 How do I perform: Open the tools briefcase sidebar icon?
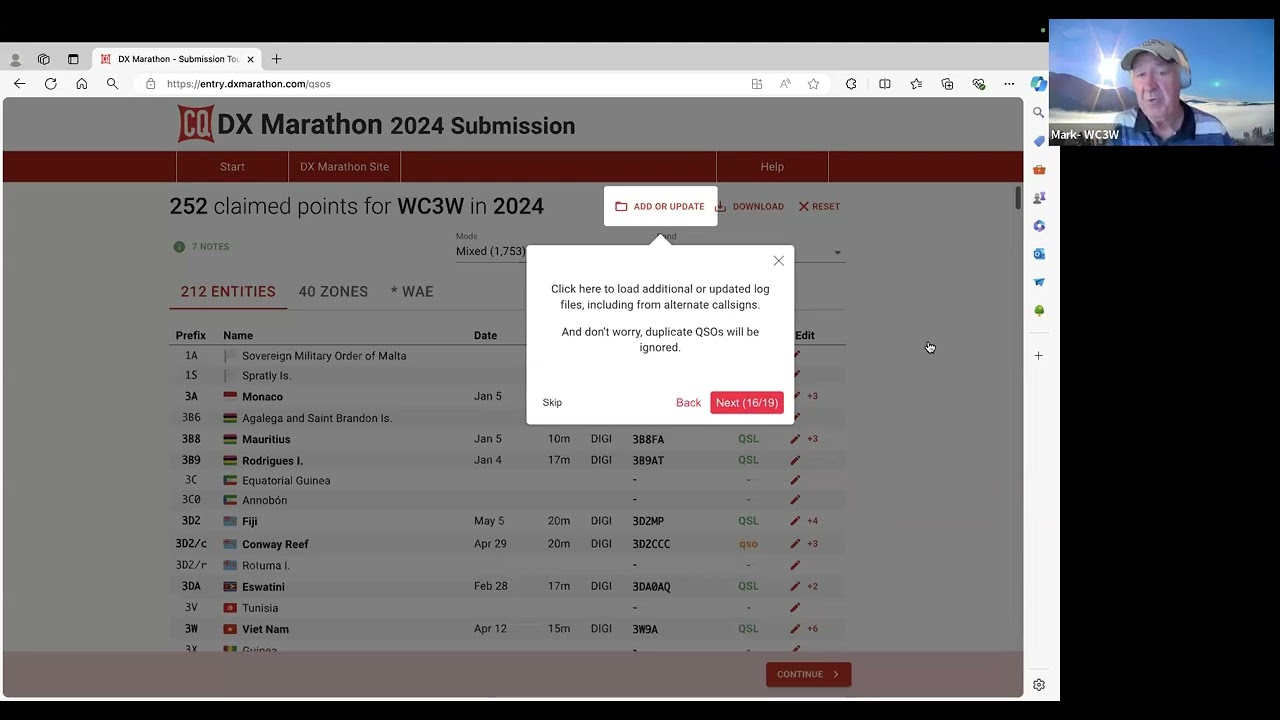coord(1039,170)
